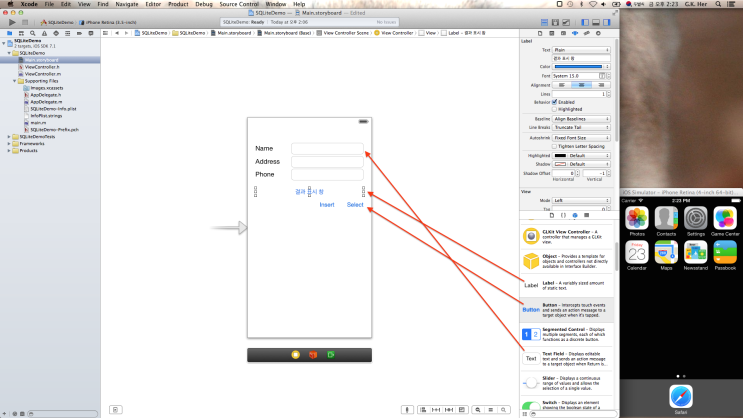Run the project with the Play button
The height and width of the screenshot is (418, 743).
12,22
